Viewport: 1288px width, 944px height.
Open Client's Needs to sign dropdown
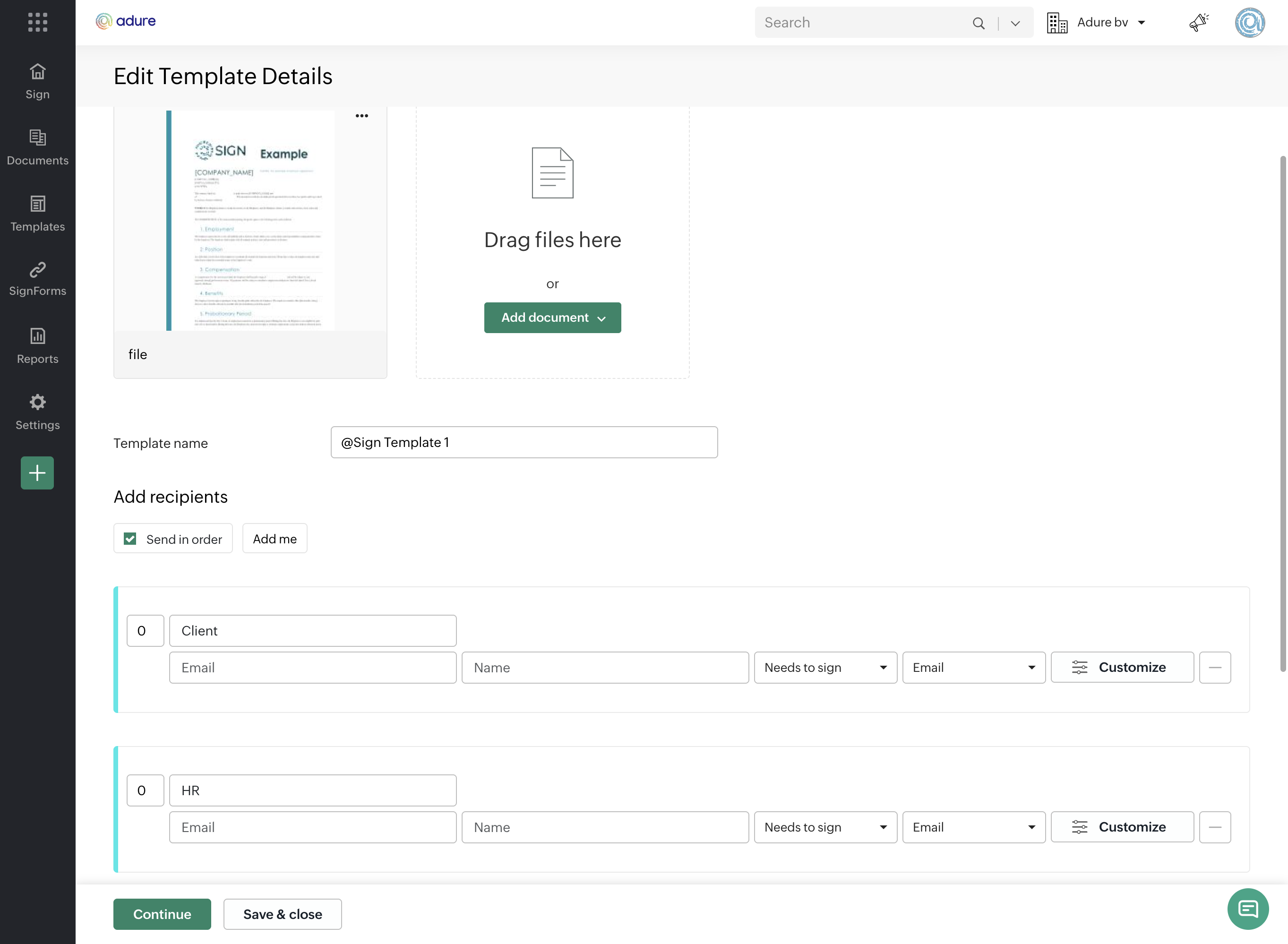(x=824, y=668)
